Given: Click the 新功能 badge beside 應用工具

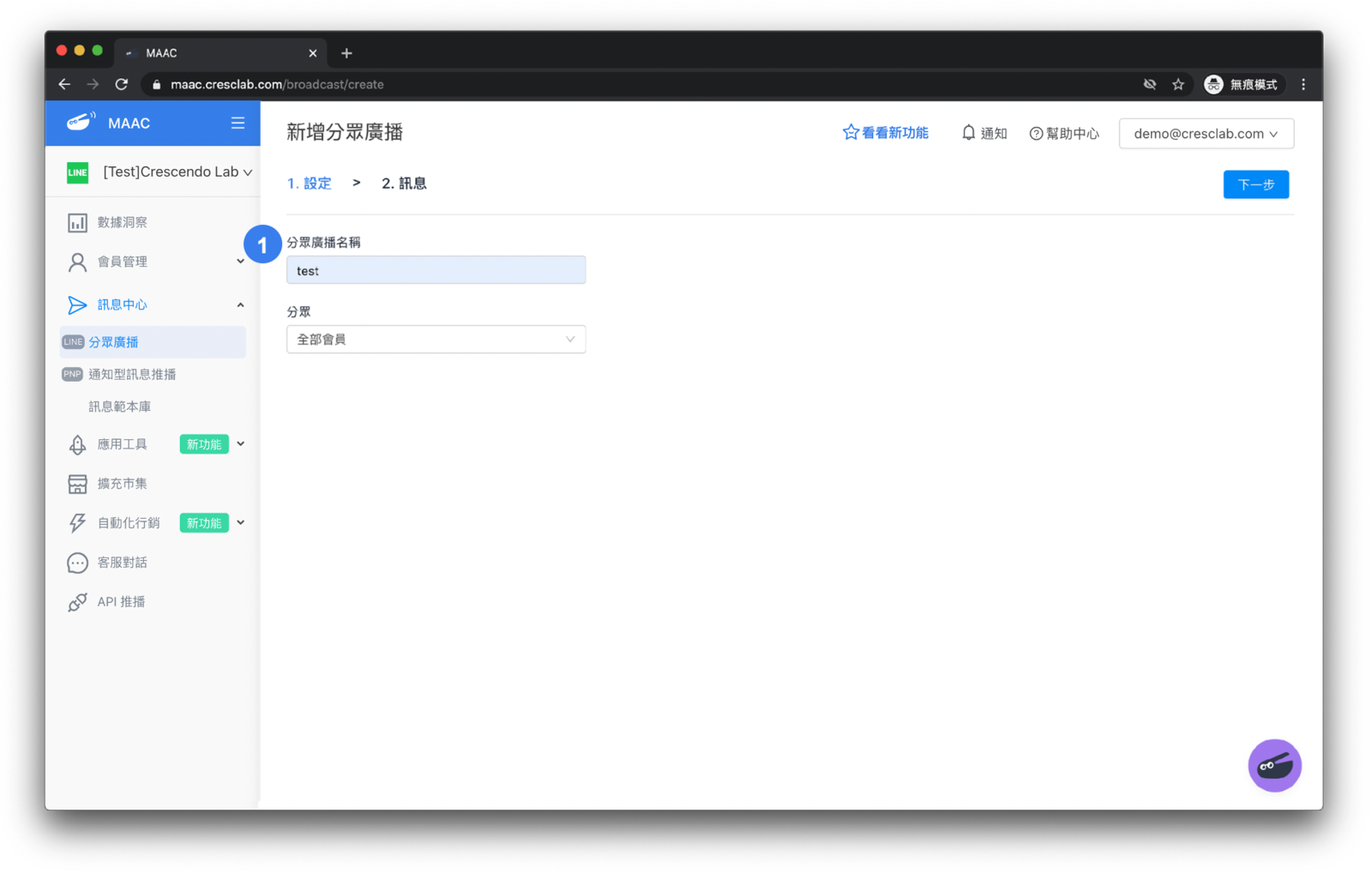Looking at the screenshot, I should [x=204, y=444].
